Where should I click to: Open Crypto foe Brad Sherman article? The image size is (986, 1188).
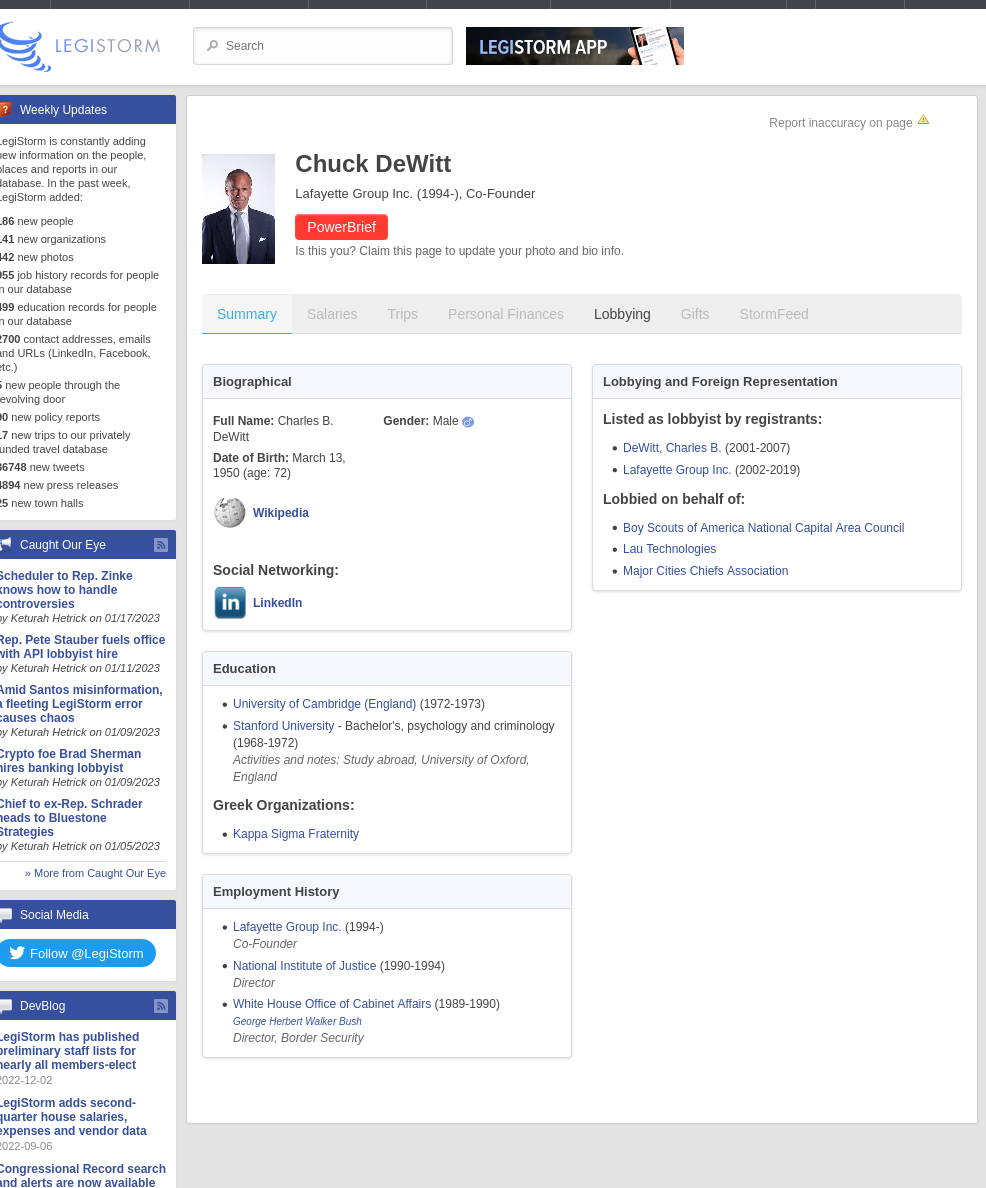(70, 761)
